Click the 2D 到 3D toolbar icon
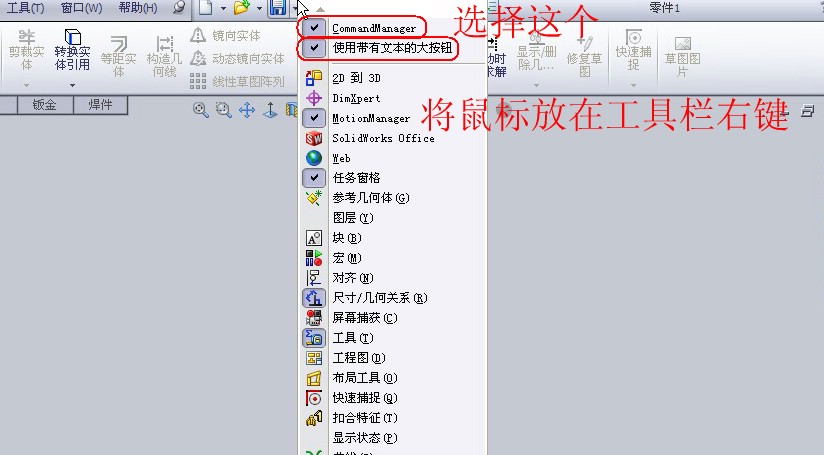 click(314, 78)
